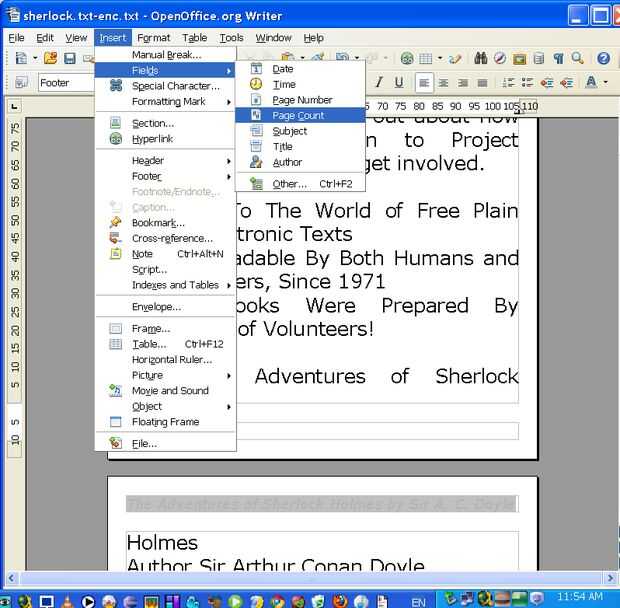Open the Table menu in menu bar
The image size is (620, 608).
click(195, 38)
